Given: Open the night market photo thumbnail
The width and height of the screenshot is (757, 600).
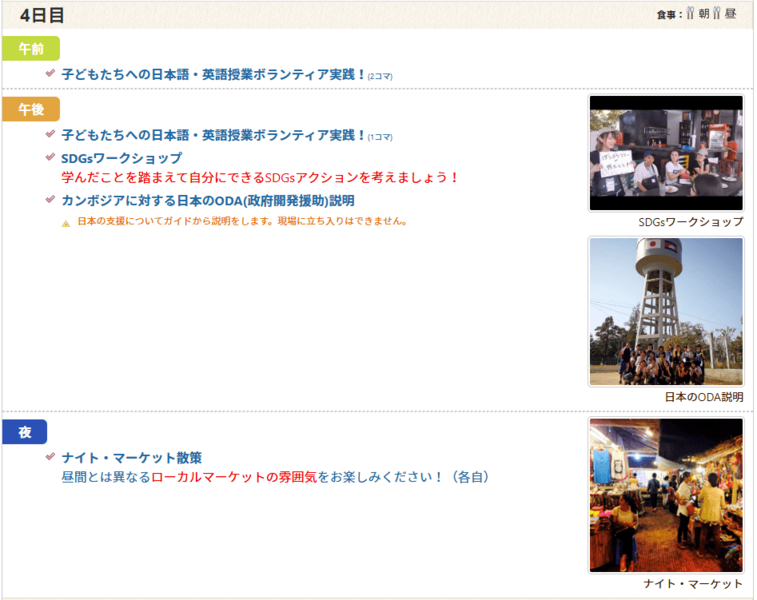Looking at the screenshot, I should (665, 495).
